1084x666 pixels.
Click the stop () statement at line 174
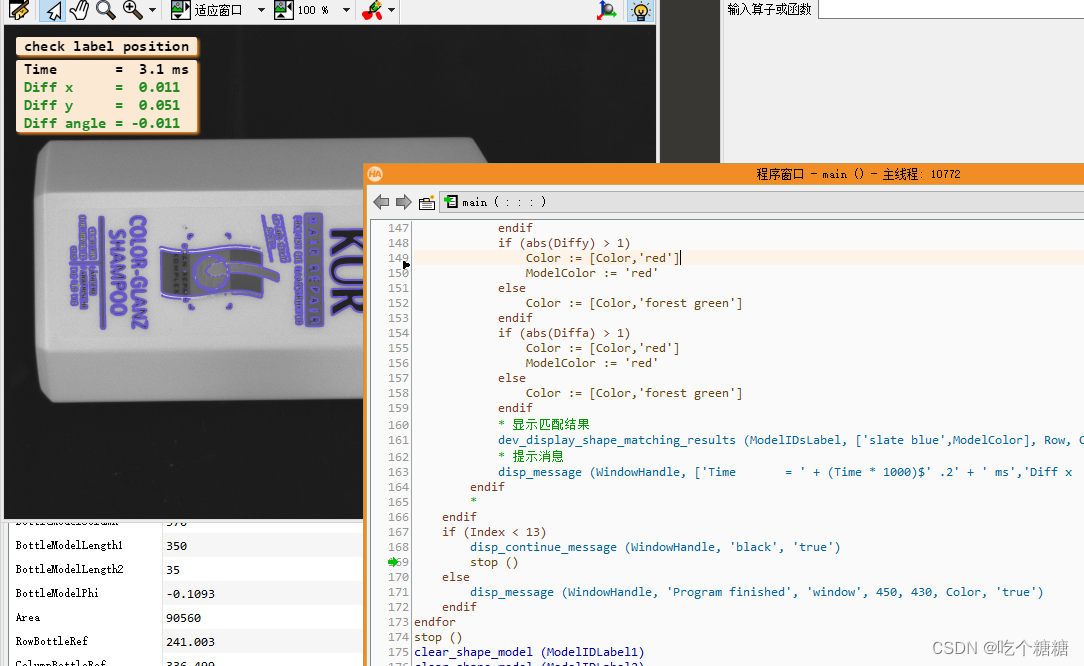[x=438, y=637]
